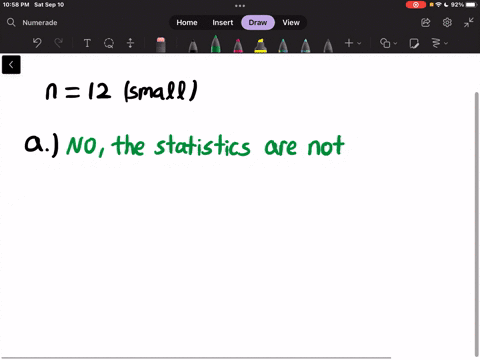Pick the teal-tipped pen
This screenshot has height=360, width=480.
point(283,46)
